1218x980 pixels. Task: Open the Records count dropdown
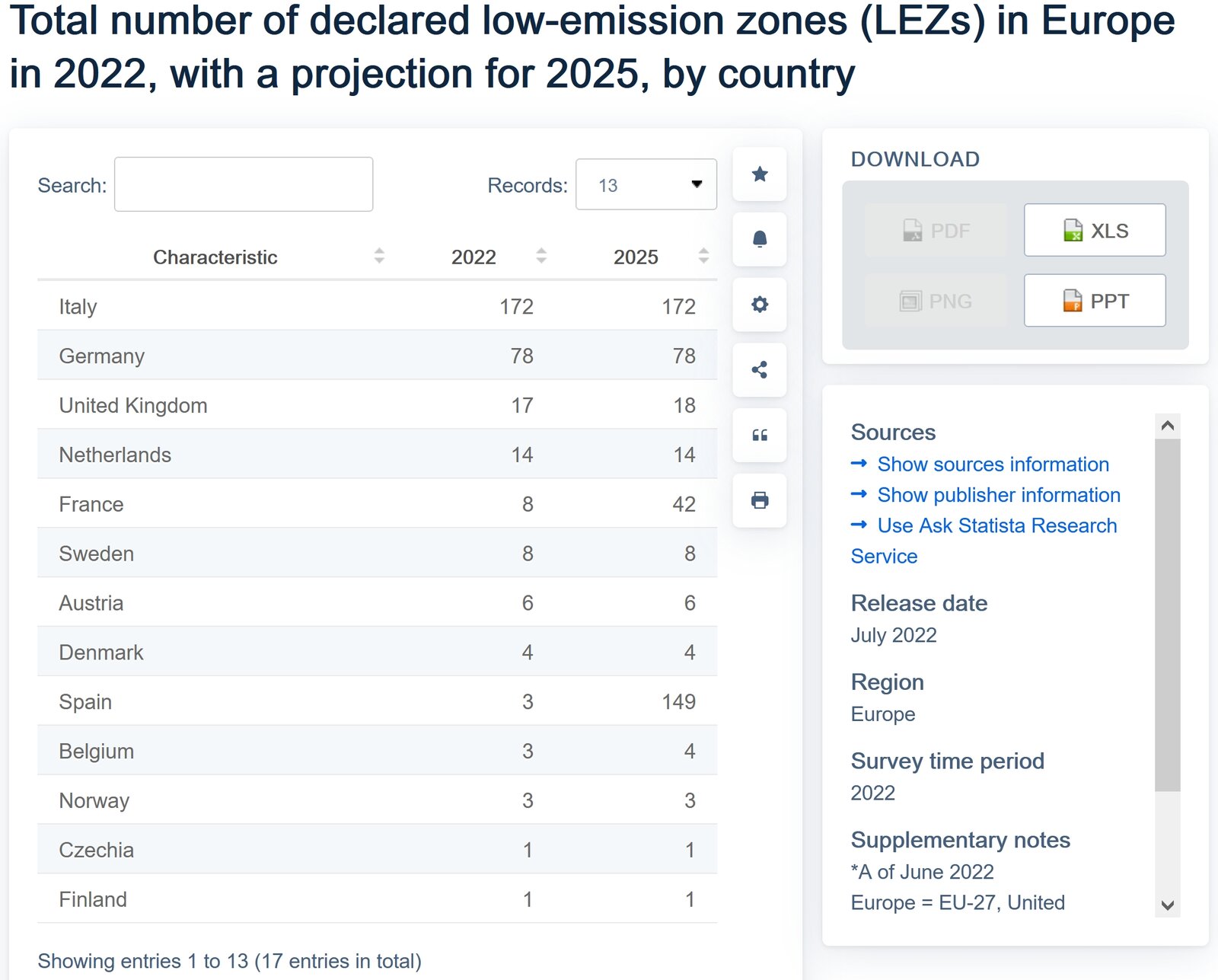click(646, 184)
